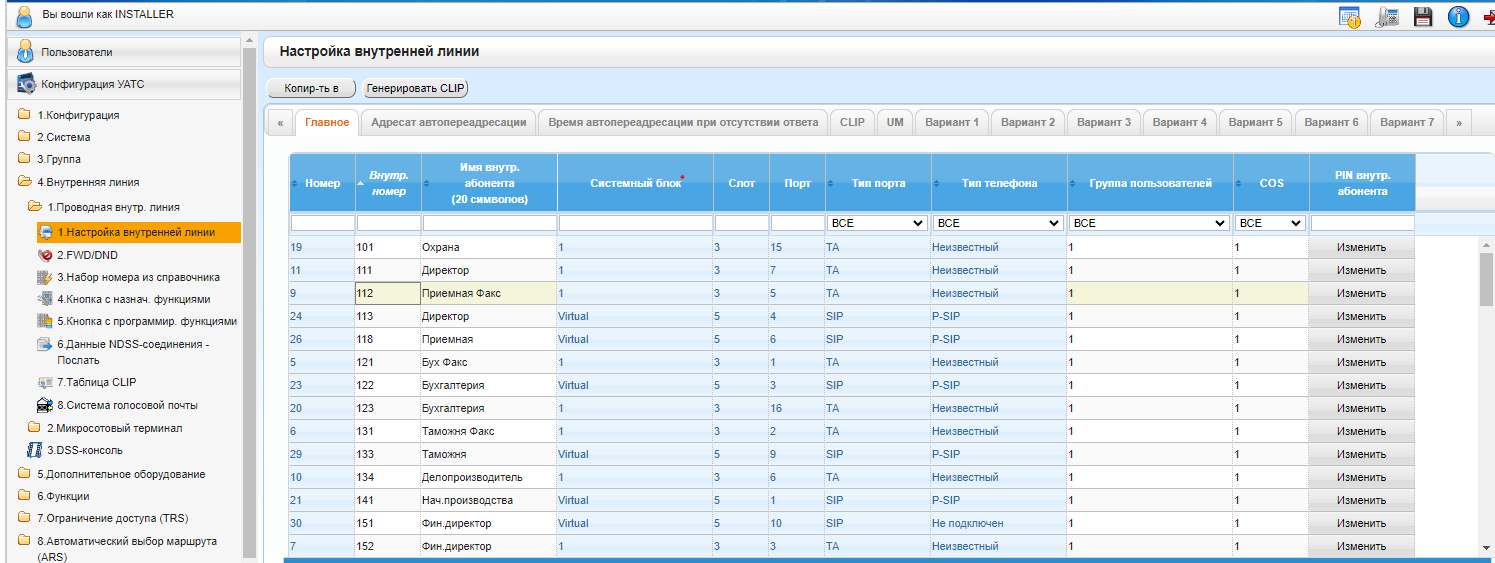Sort by Внутр. номер column header
The width and height of the screenshot is (1495, 563).
388,183
